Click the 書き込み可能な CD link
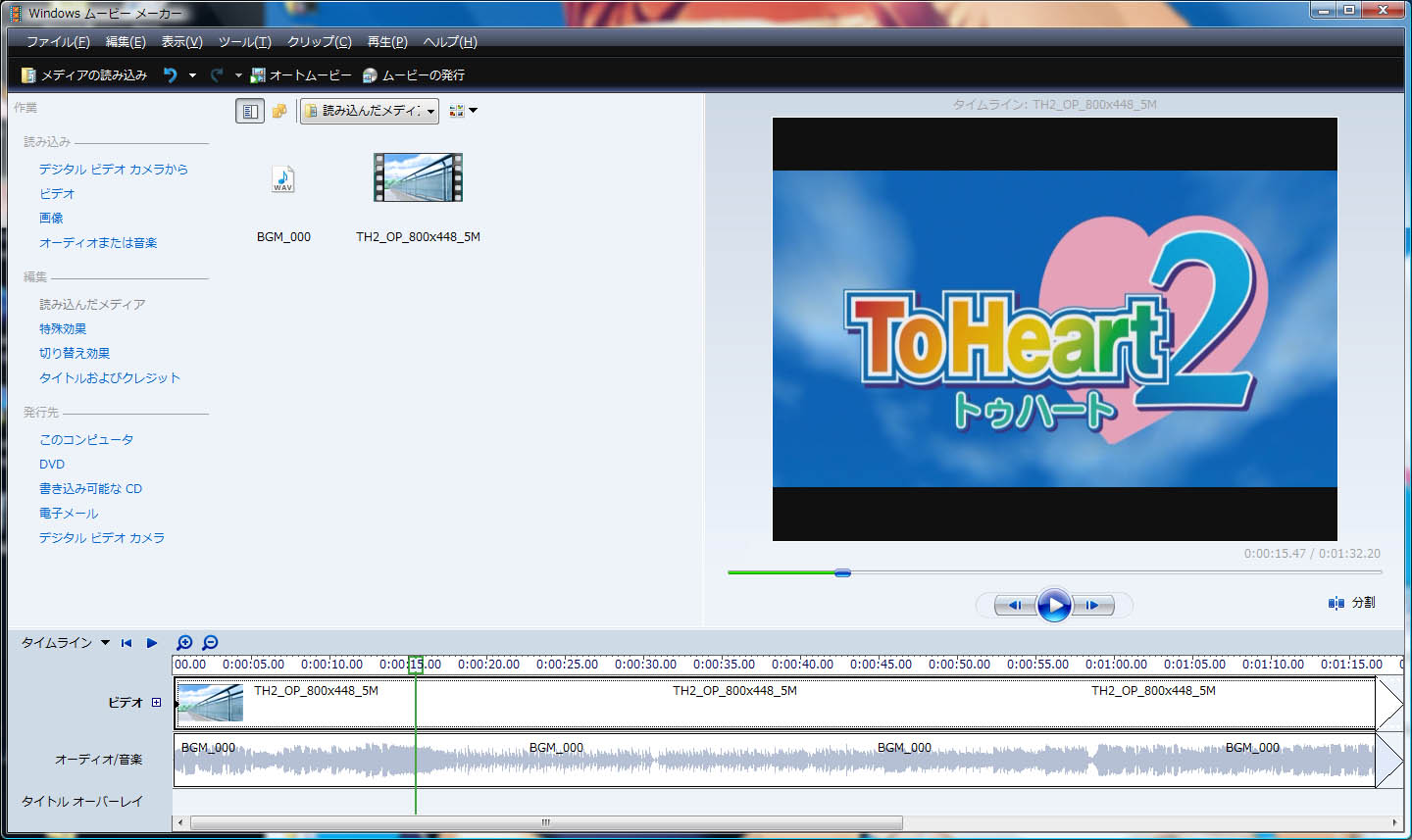This screenshot has height=840, width=1412. 90,488
